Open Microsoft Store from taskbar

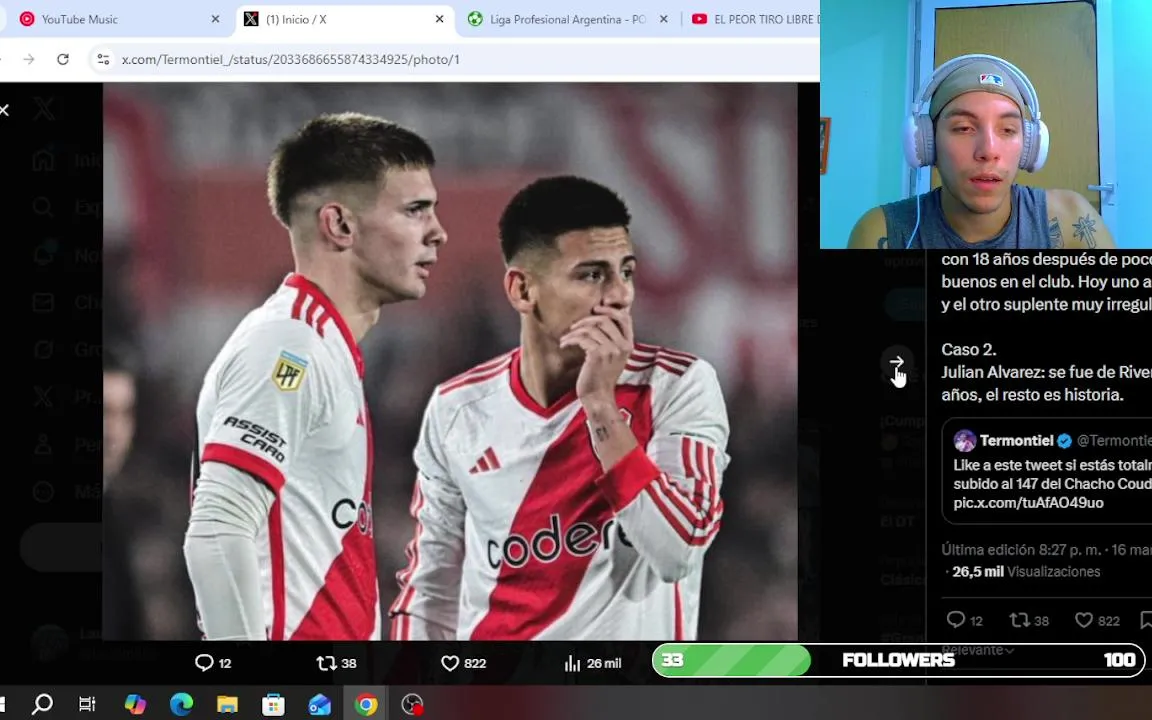(x=273, y=704)
